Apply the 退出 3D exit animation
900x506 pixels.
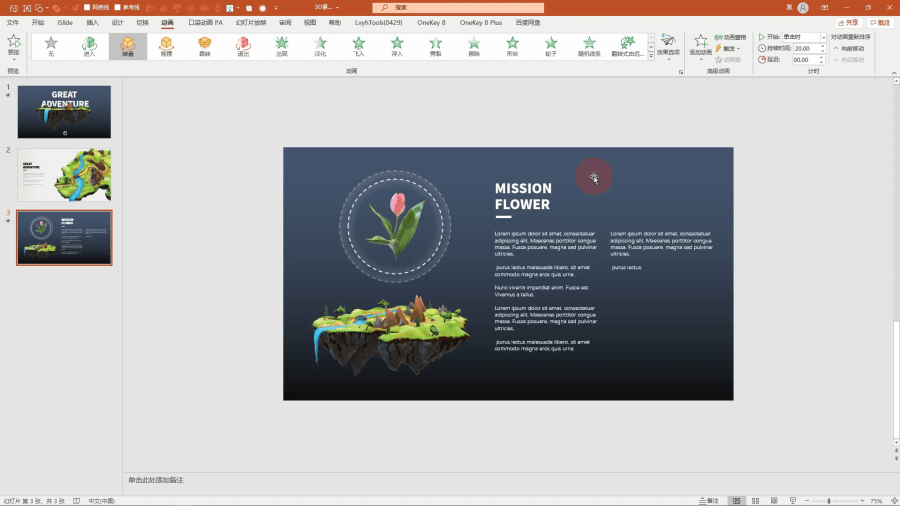click(x=243, y=46)
